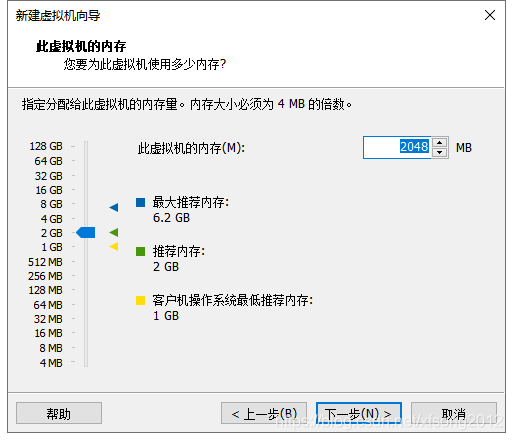Click the 您要为此虚拟机使用多少内存 subtitle
513x440 pixels.
click(x=145, y=64)
